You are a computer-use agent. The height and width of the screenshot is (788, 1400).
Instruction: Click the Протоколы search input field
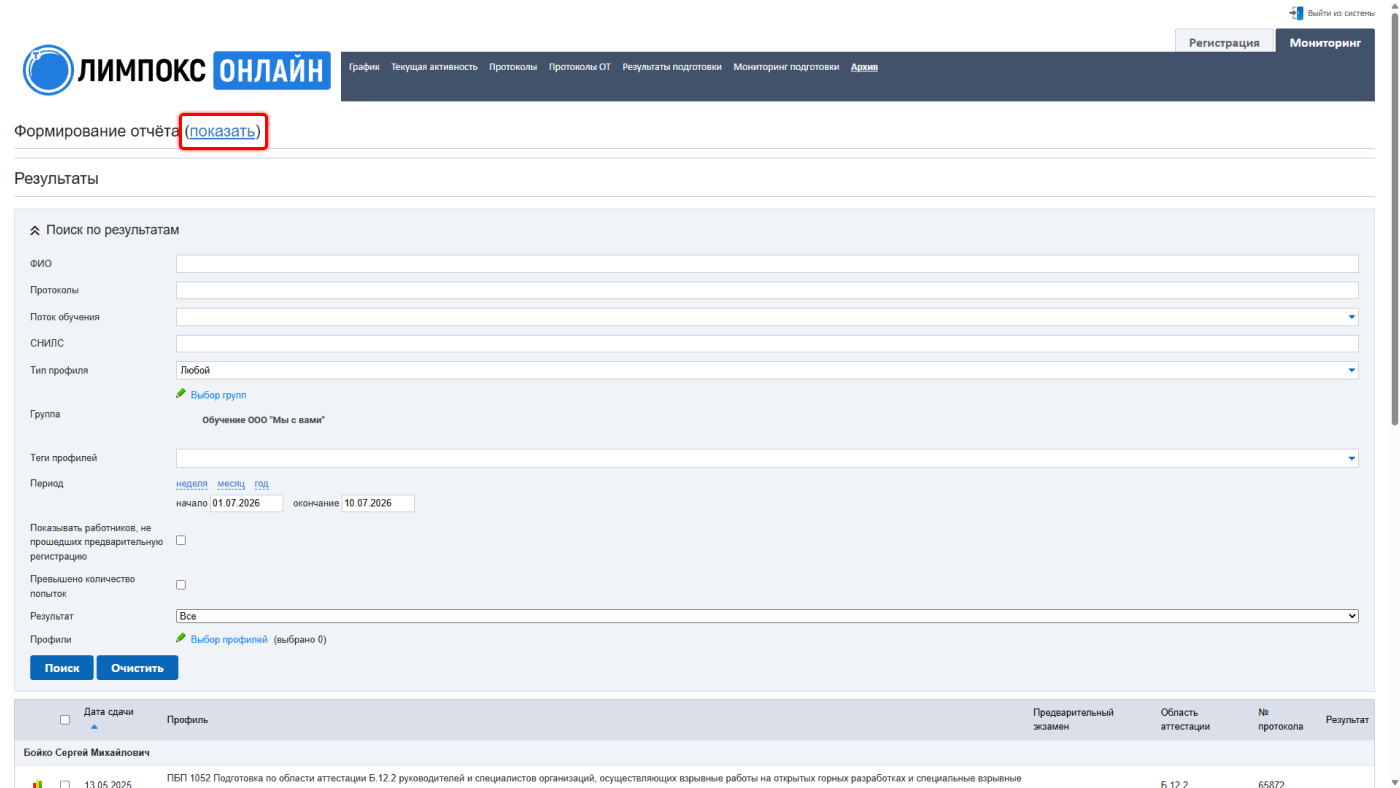click(767, 290)
